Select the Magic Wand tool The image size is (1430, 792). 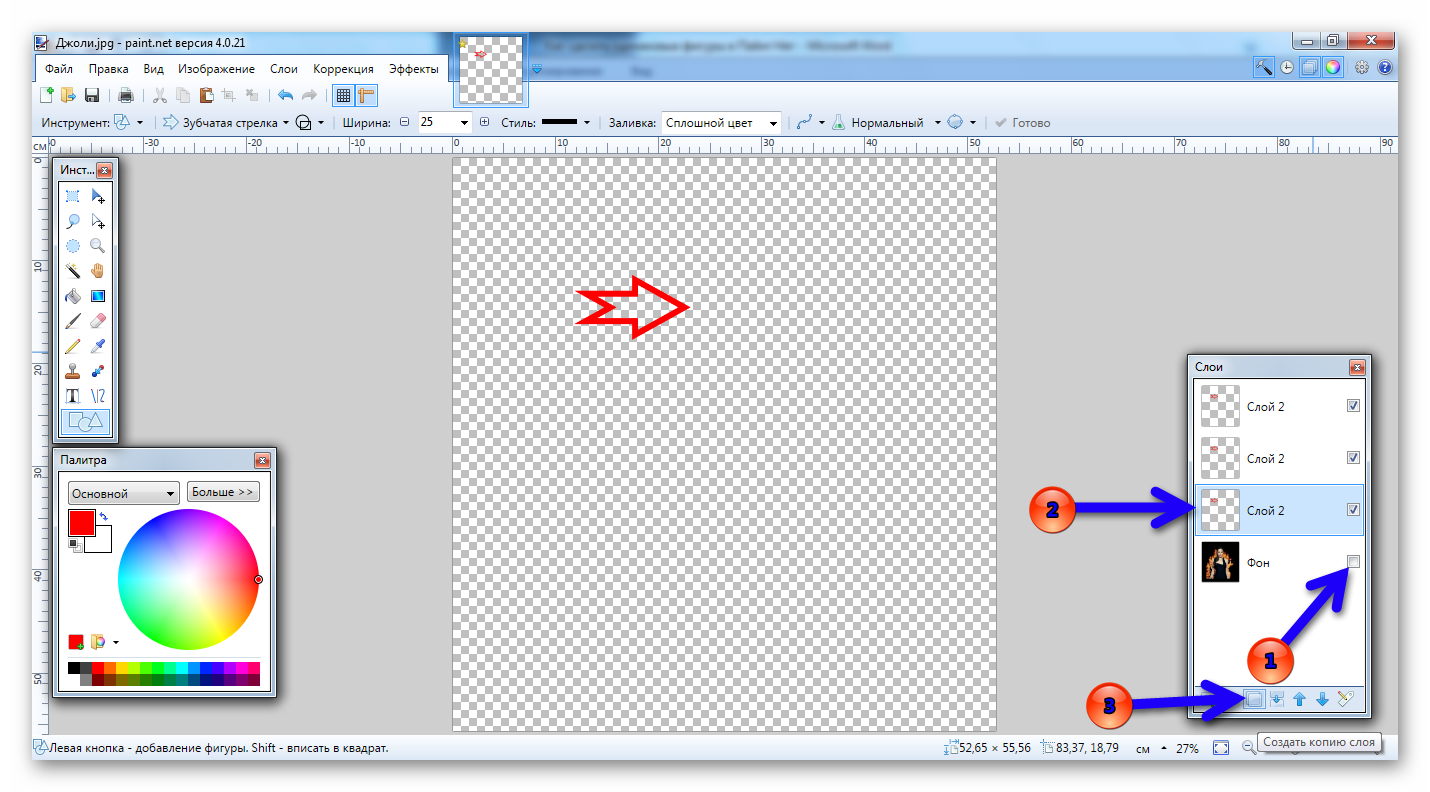(x=73, y=271)
